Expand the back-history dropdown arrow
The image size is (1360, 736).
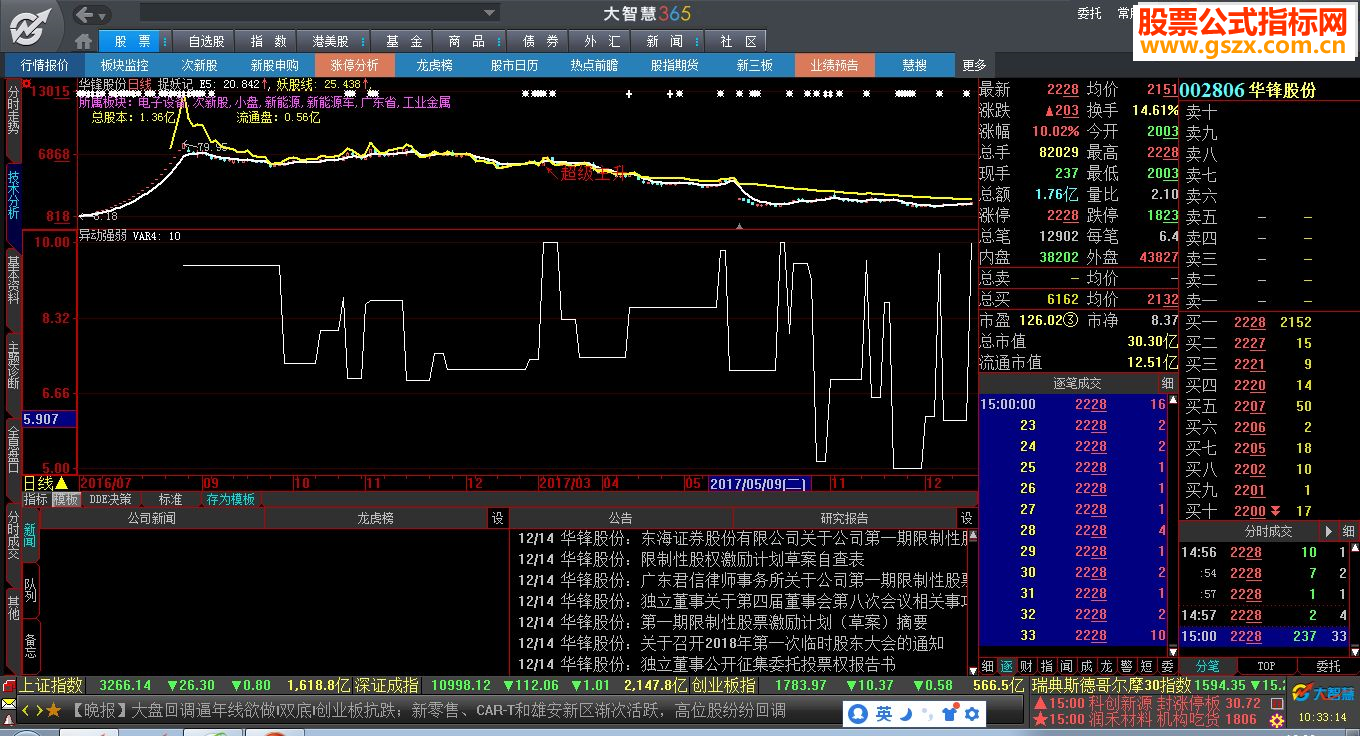102,14
